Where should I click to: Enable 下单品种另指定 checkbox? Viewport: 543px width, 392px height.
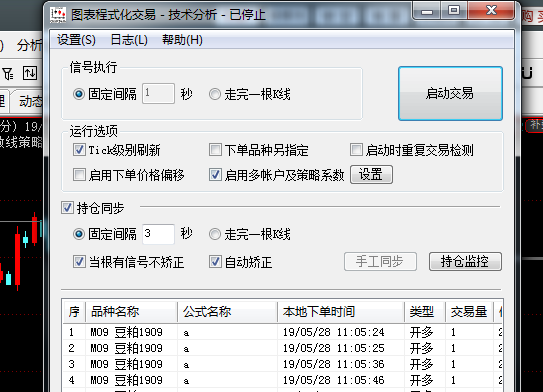pos(215,150)
